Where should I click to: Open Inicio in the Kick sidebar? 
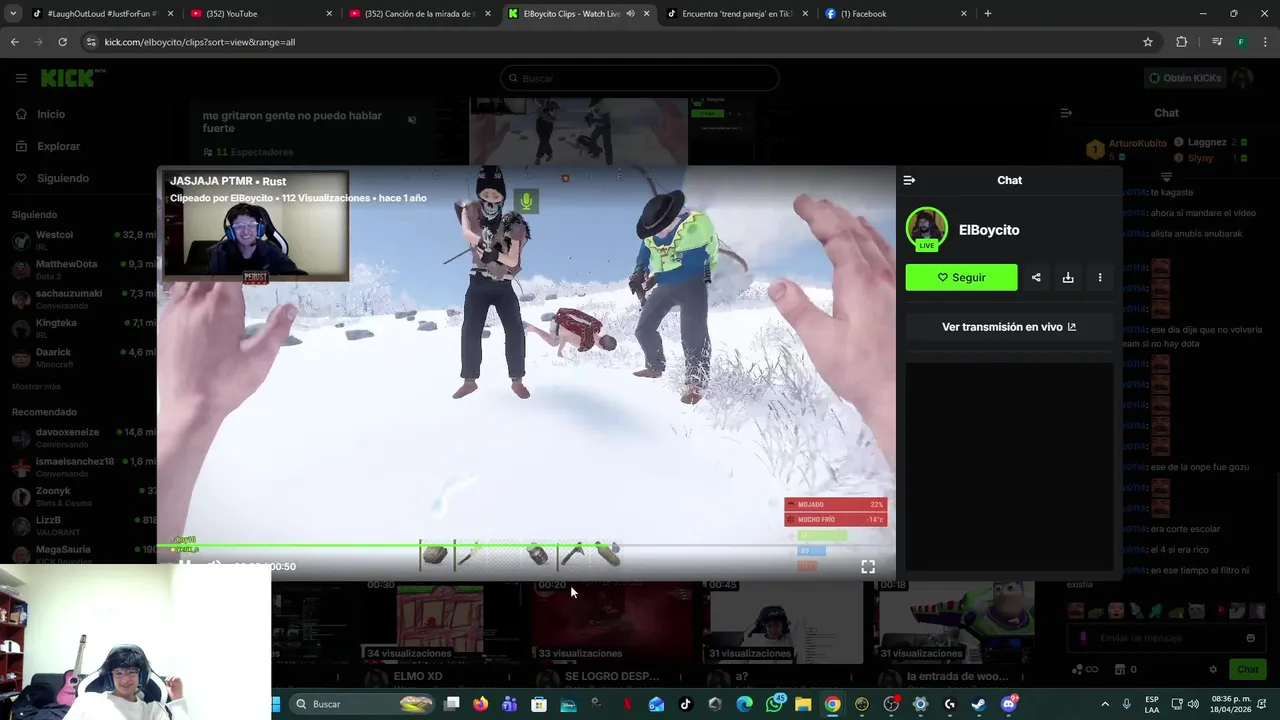(x=40, y=114)
